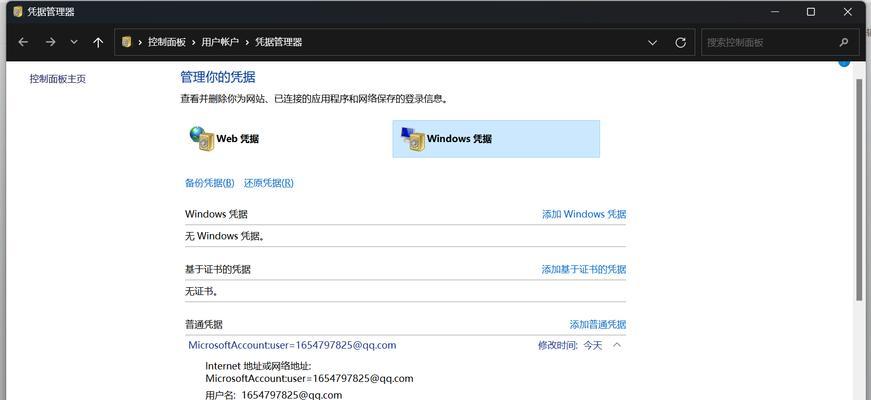Screen dimensions: 871x400
Task: Open the 控制面板 breadcrumb
Action: [x=167, y=42]
